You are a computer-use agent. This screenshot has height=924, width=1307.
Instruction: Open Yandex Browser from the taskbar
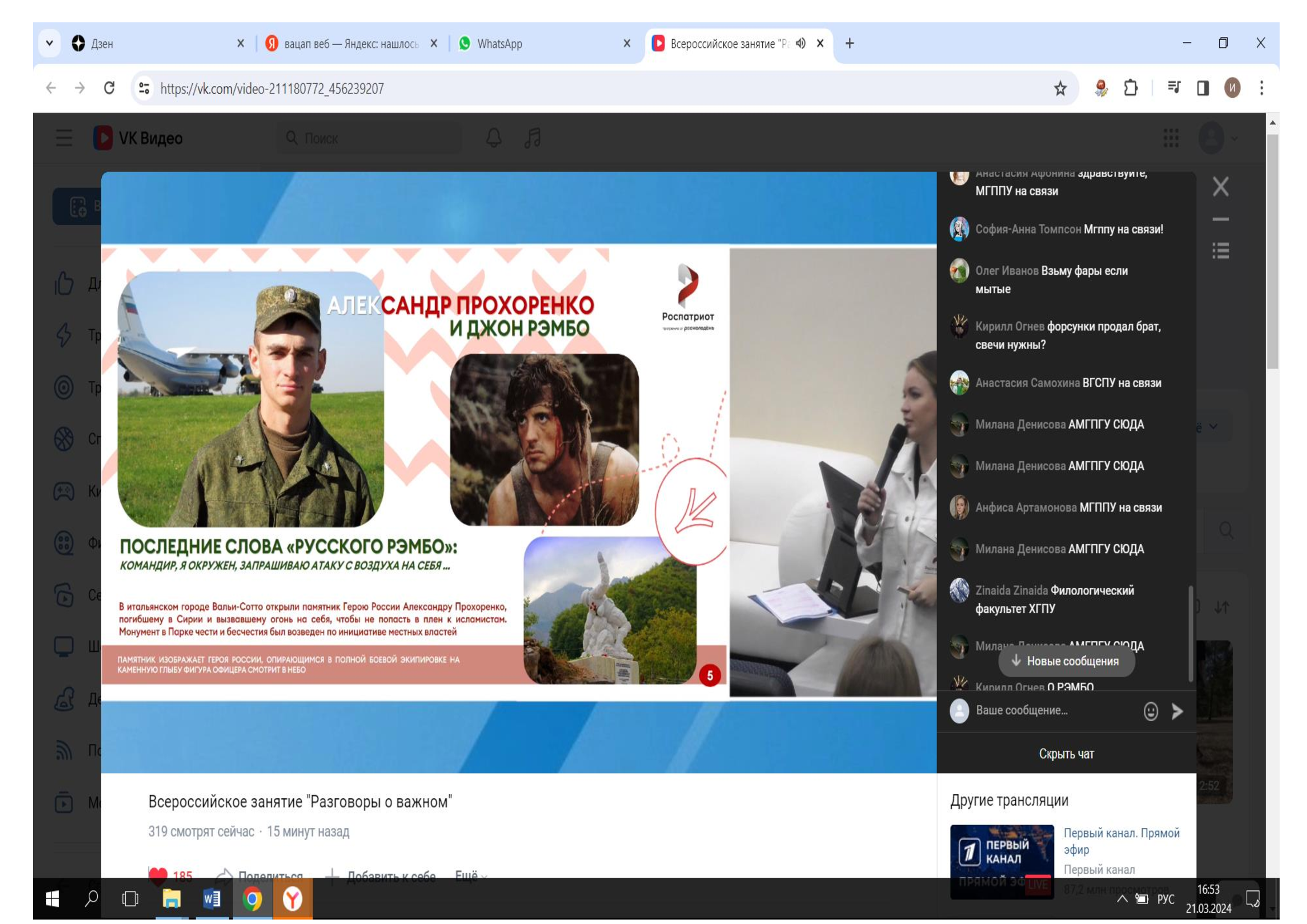click(x=293, y=899)
